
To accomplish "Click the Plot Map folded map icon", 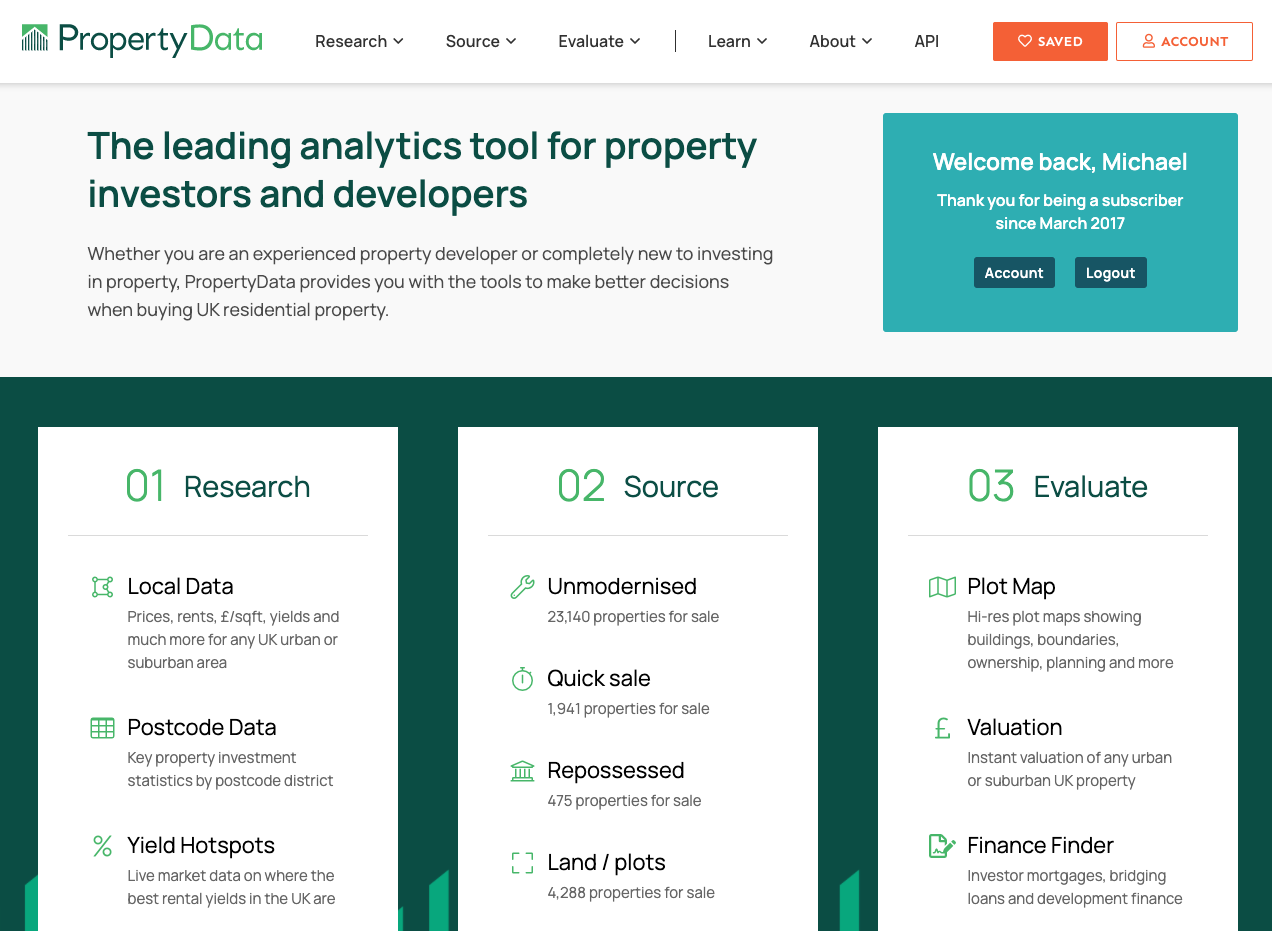I will [x=942, y=587].
